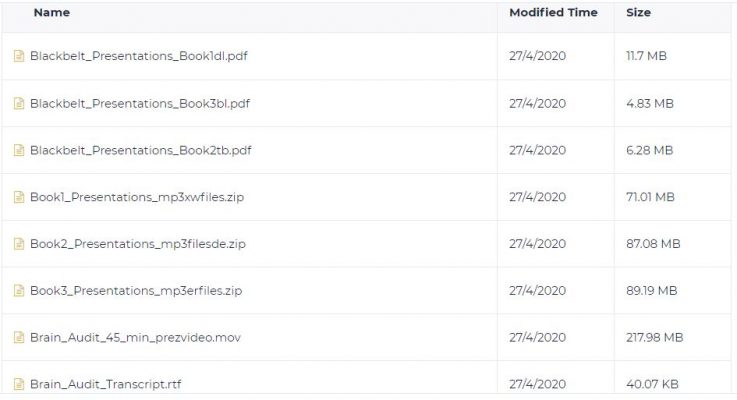
Task: Click file icon beside Blackbelt_Presentations_Book2tb.pdf
Action: (19, 150)
